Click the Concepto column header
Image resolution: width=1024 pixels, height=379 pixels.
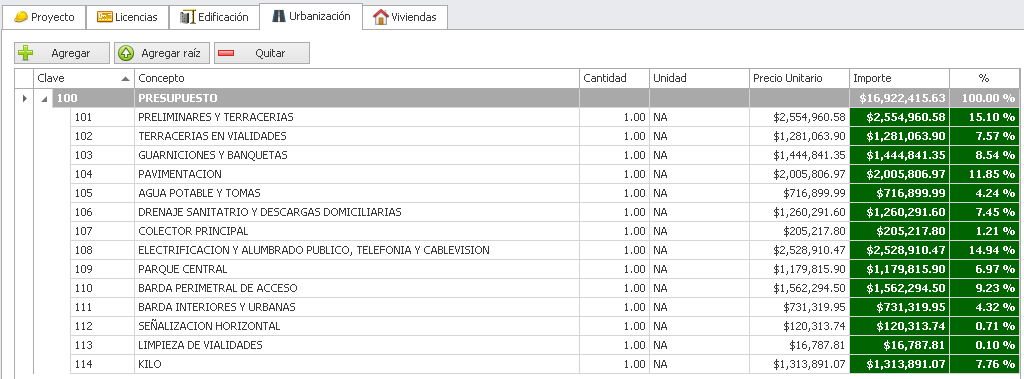357,78
